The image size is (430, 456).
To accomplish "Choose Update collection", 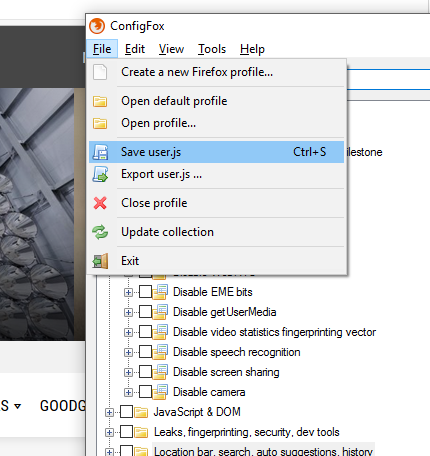I will [x=216, y=232].
